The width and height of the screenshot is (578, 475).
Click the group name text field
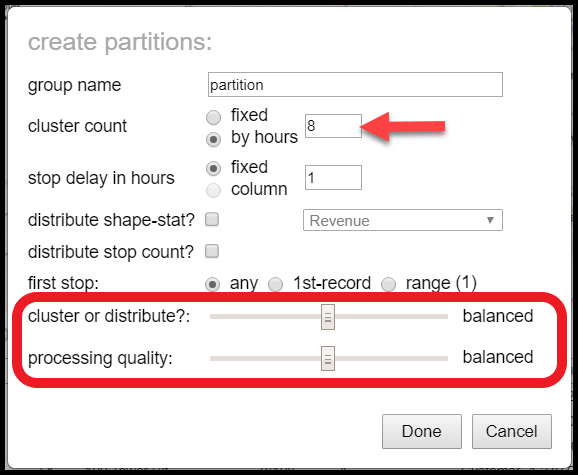(x=355, y=85)
